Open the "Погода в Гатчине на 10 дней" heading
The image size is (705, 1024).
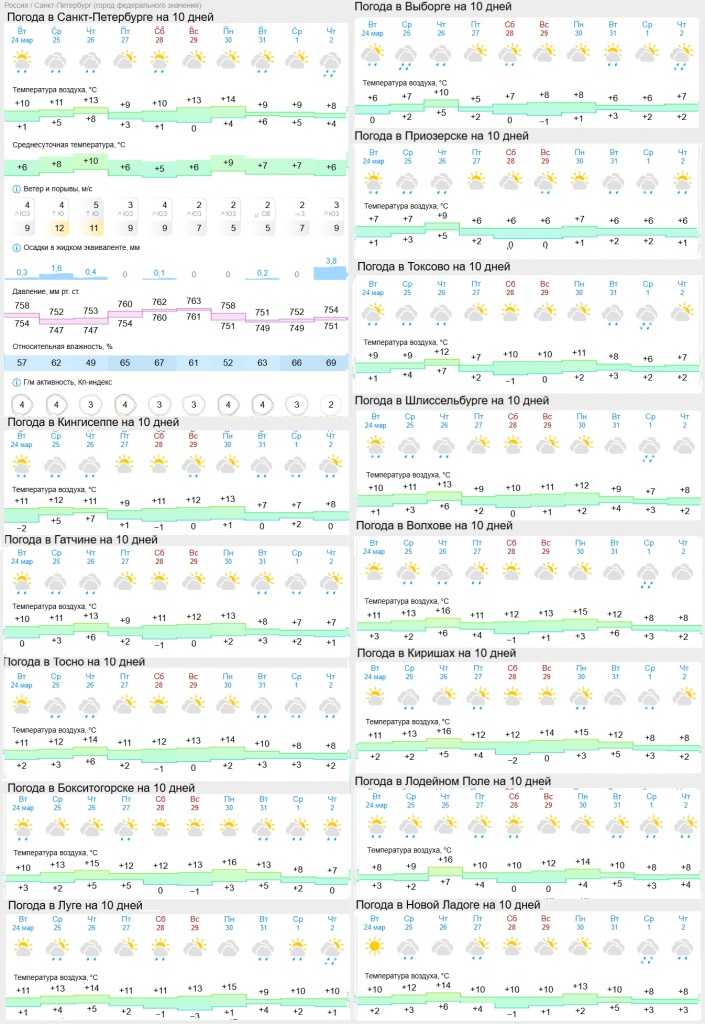coord(80,540)
